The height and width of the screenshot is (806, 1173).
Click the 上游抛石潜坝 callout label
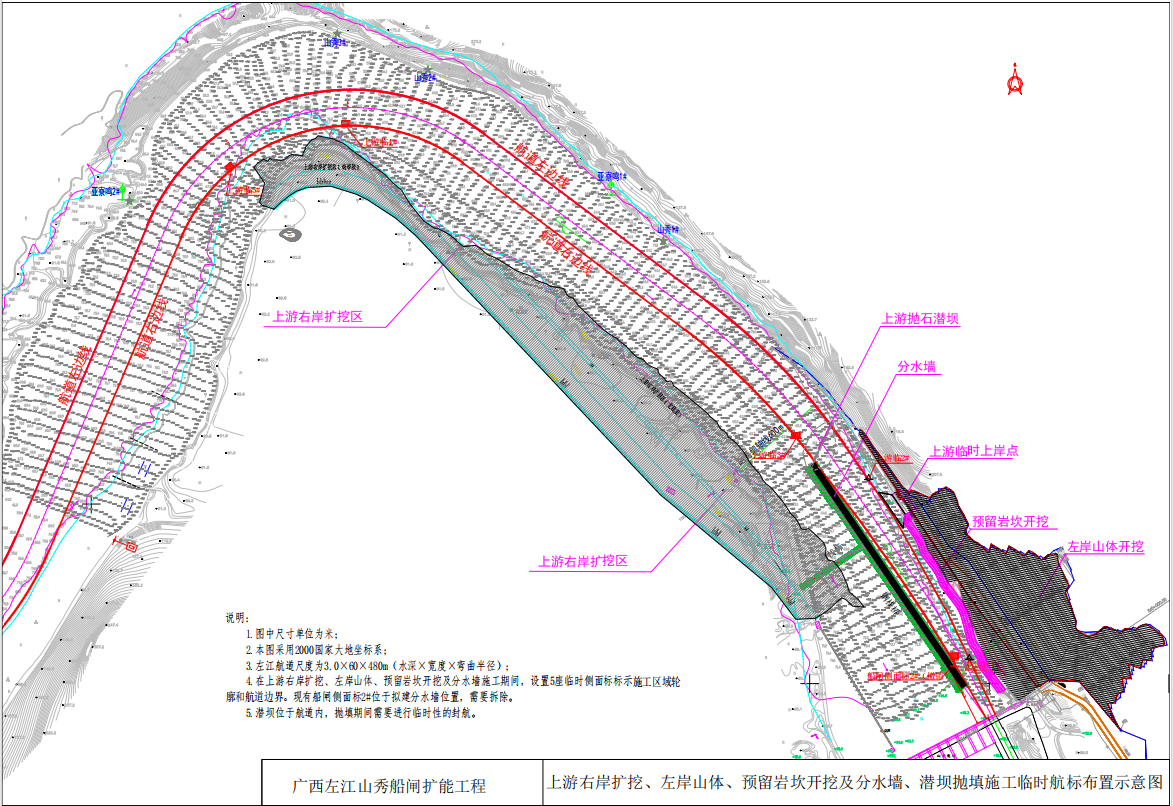coord(920,319)
